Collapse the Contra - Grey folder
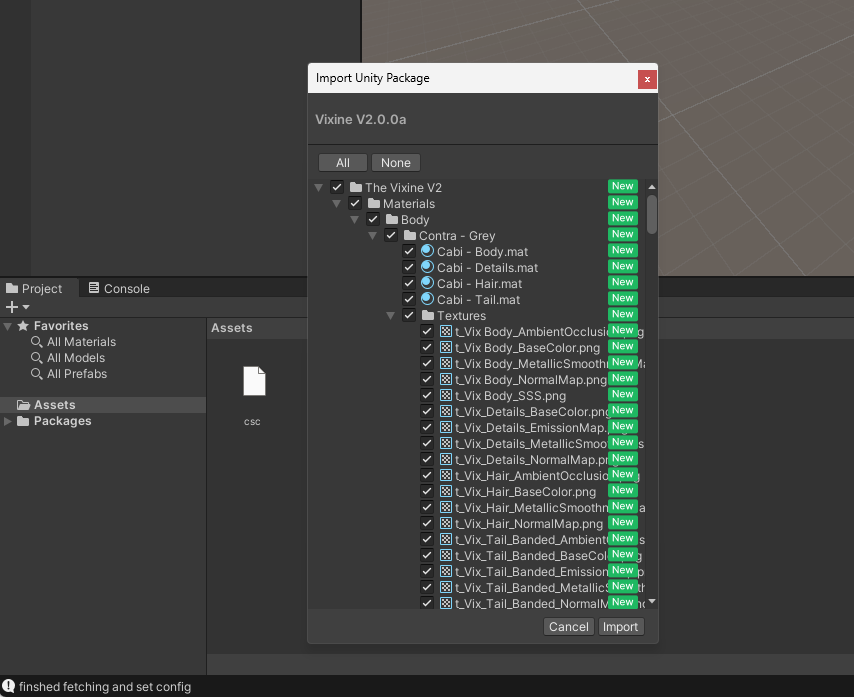Viewport: 854px width, 697px height. (x=372, y=236)
